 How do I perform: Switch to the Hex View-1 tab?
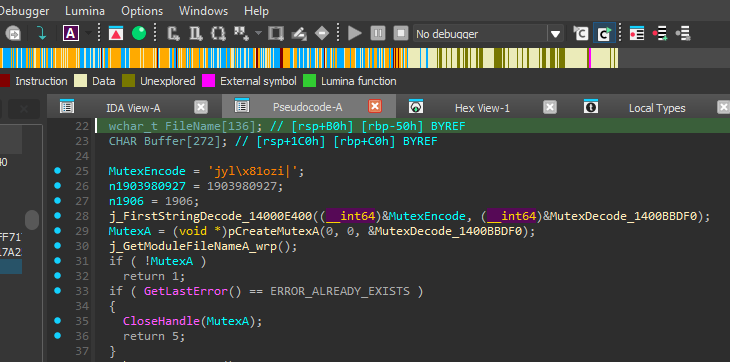(482, 108)
